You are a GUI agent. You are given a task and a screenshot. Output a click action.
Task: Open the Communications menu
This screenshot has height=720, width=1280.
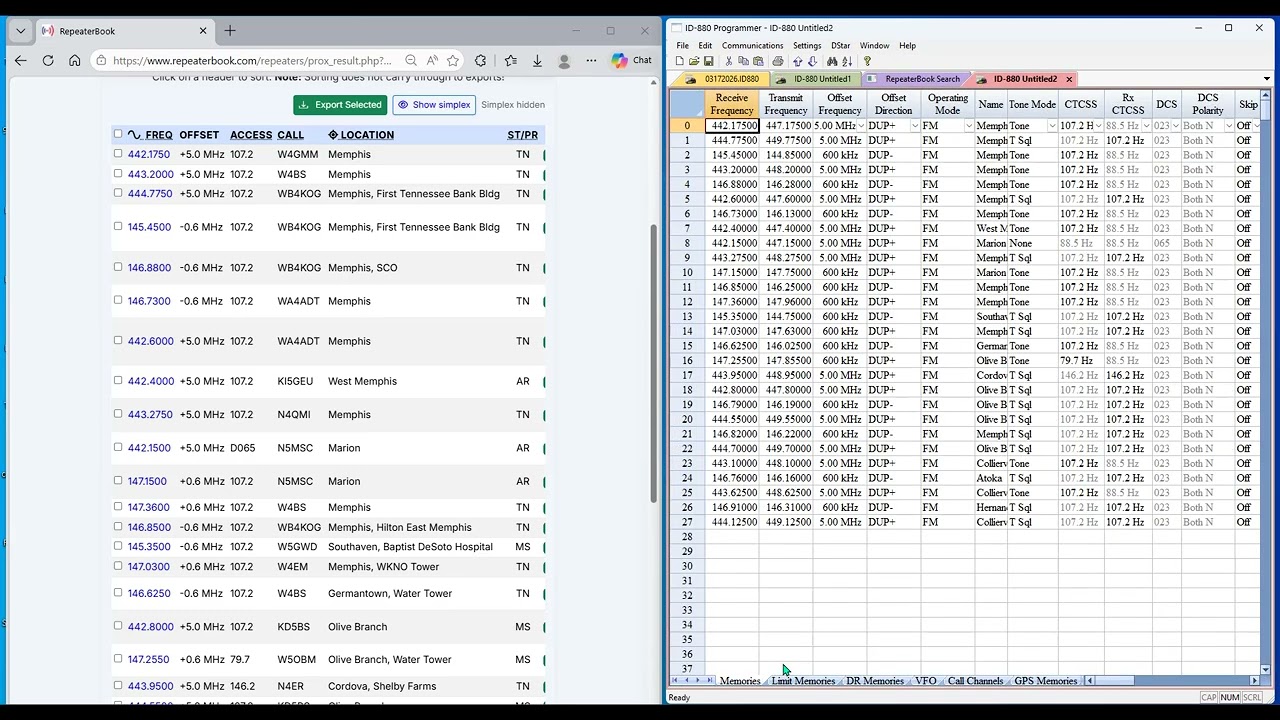coord(752,45)
